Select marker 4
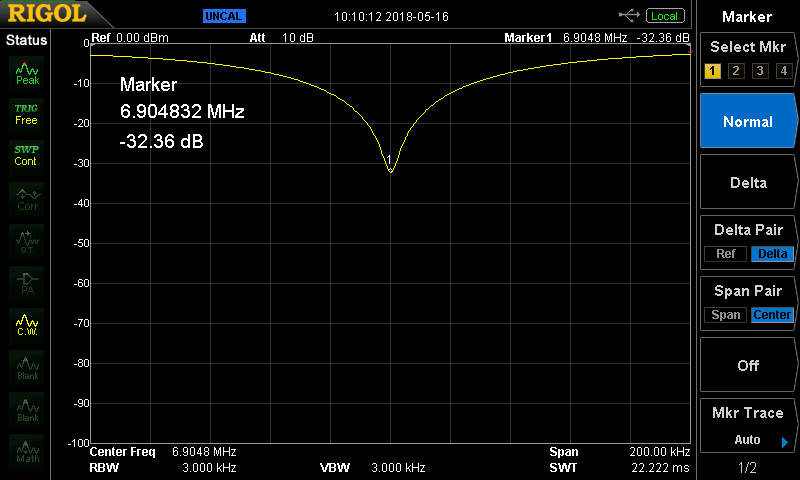This screenshot has width=800, height=480. click(x=784, y=71)
